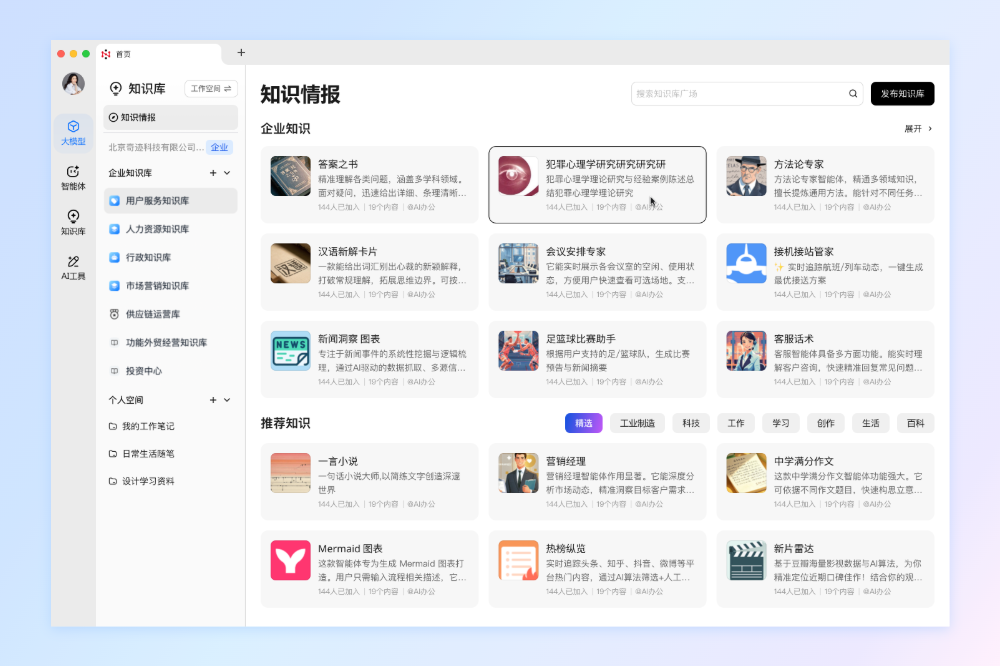
Task: Add a new 个人空间 item with plus icon
Action: pos(213,400)
